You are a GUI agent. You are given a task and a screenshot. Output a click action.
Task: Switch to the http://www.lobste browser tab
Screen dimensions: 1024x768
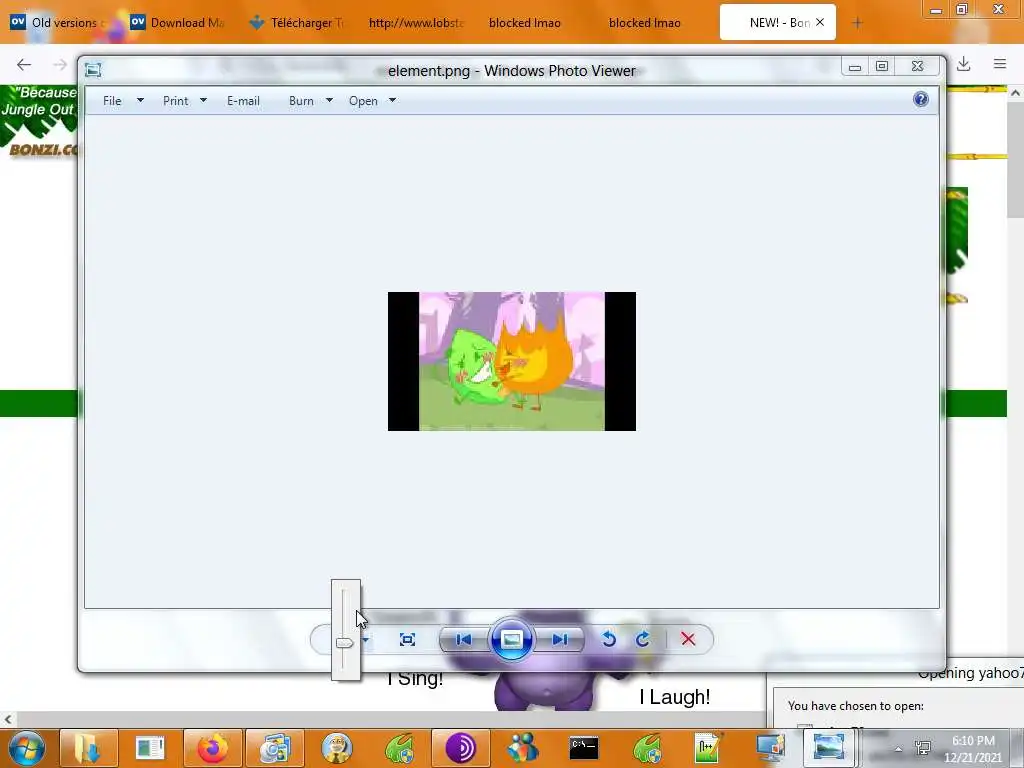(416, 23)
